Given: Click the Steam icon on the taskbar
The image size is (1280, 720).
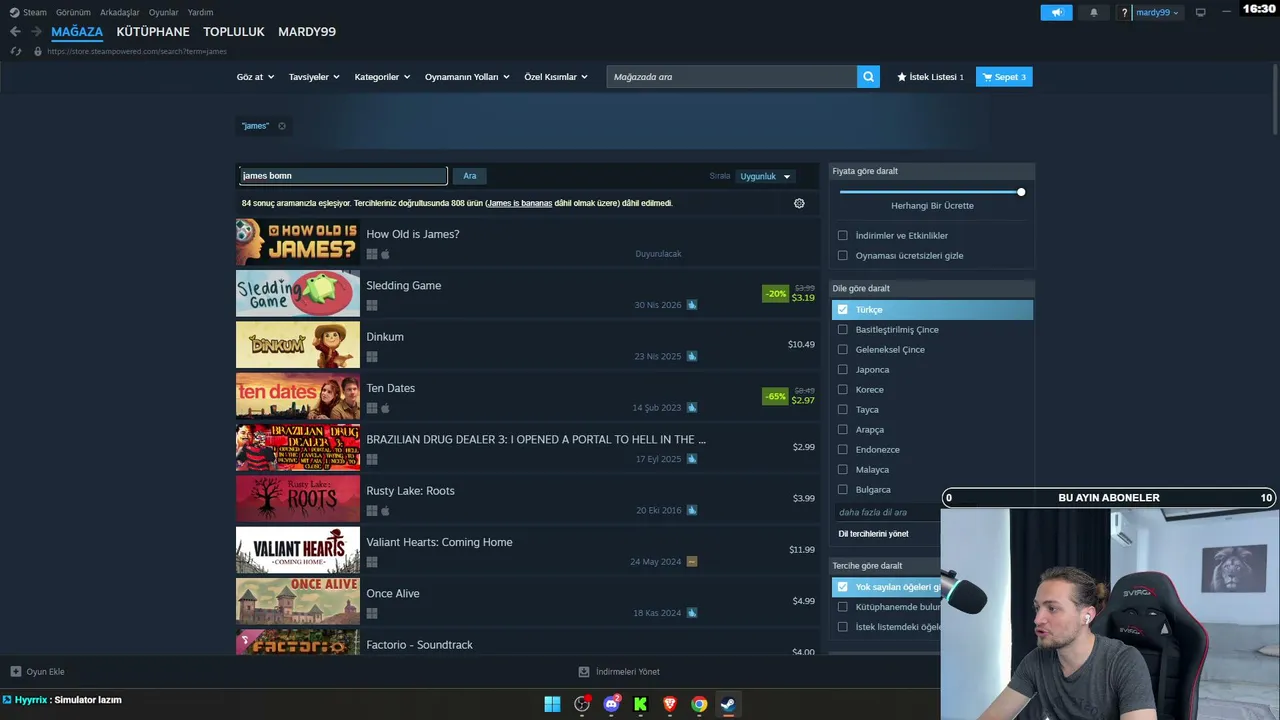Looking at the screenshot, I should point(728,704).
